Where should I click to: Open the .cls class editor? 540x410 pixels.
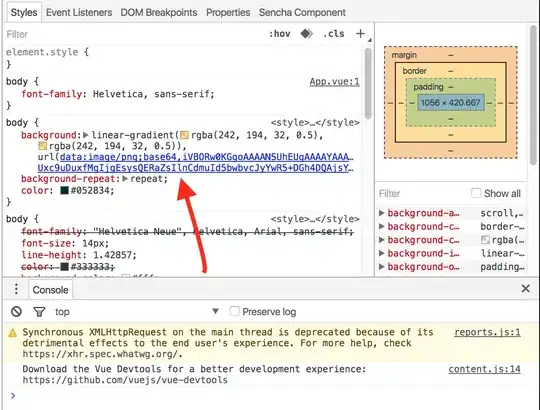click(334, 34)
